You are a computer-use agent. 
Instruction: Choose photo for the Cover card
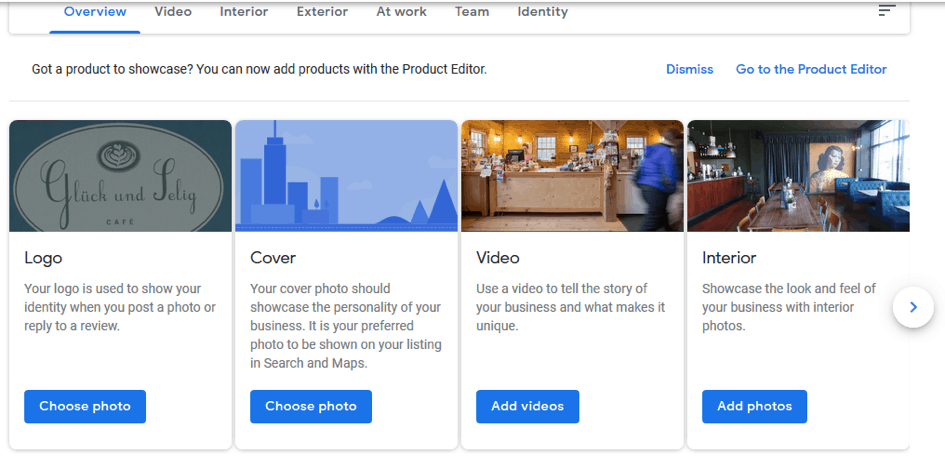click(311, 406)
